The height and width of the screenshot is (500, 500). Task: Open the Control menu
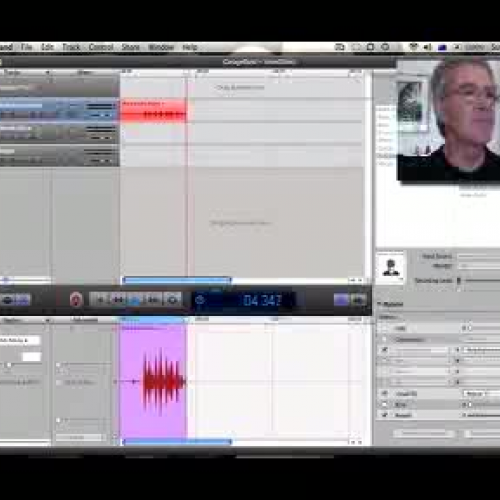(x=101, y=47)
